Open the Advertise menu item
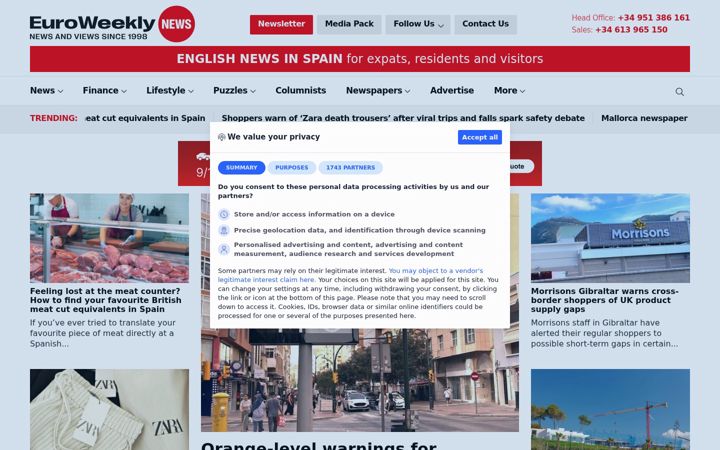Image resolution: width=720 pixels, height=450 pixels. 452,90
